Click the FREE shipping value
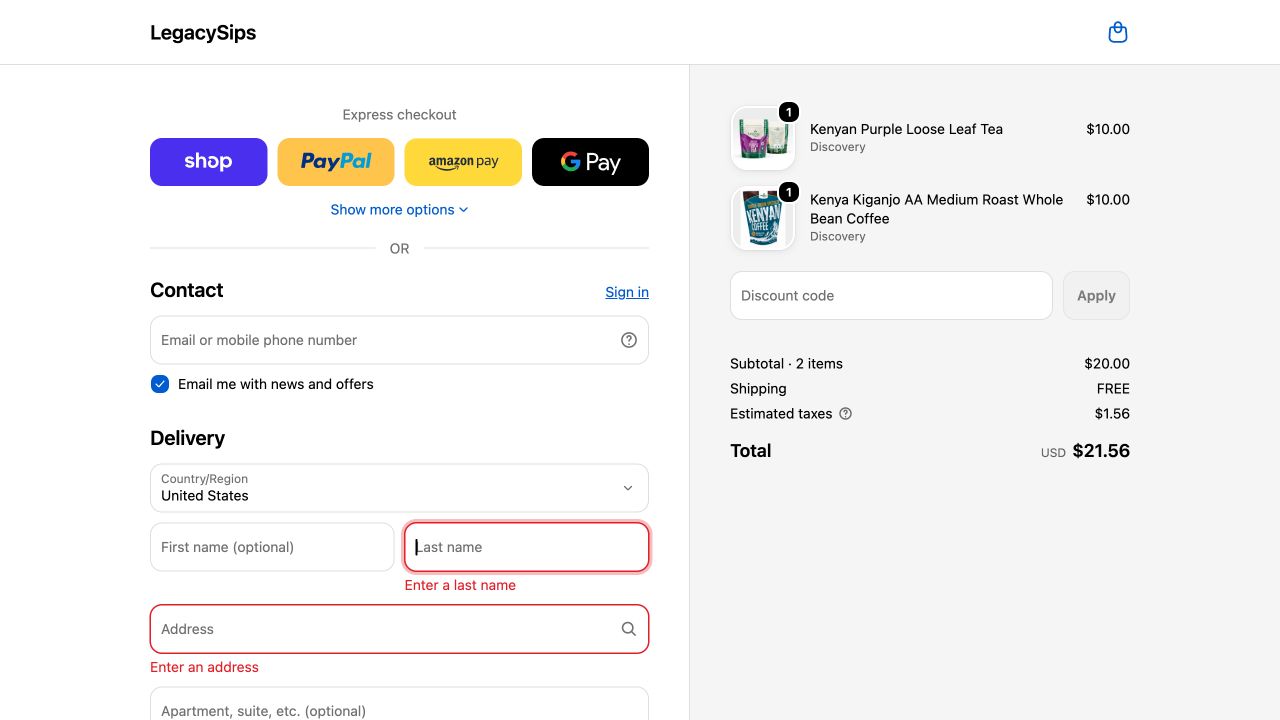 coord(1113,389)
